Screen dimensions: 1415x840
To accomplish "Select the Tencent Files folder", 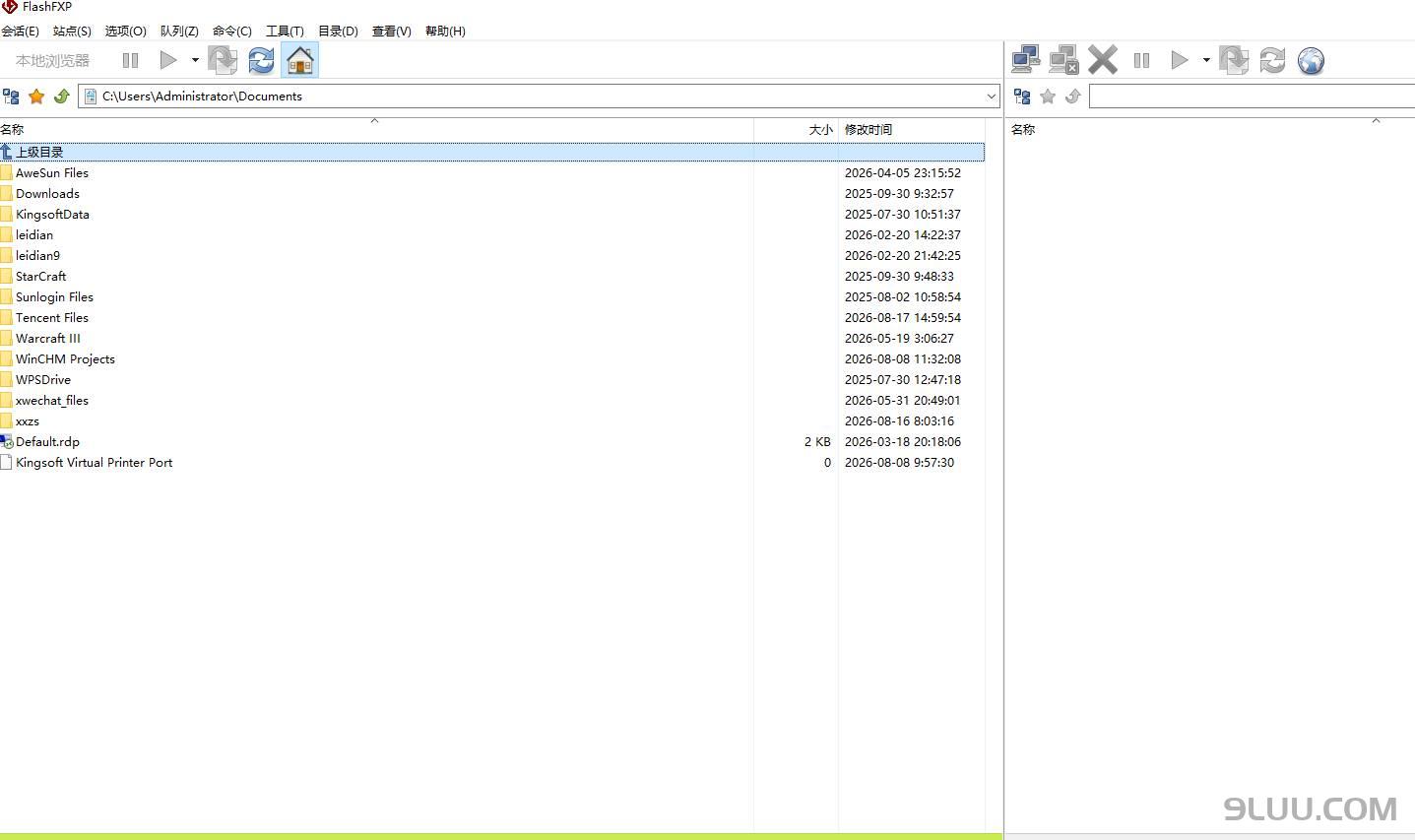I will (x=492, y=318).
